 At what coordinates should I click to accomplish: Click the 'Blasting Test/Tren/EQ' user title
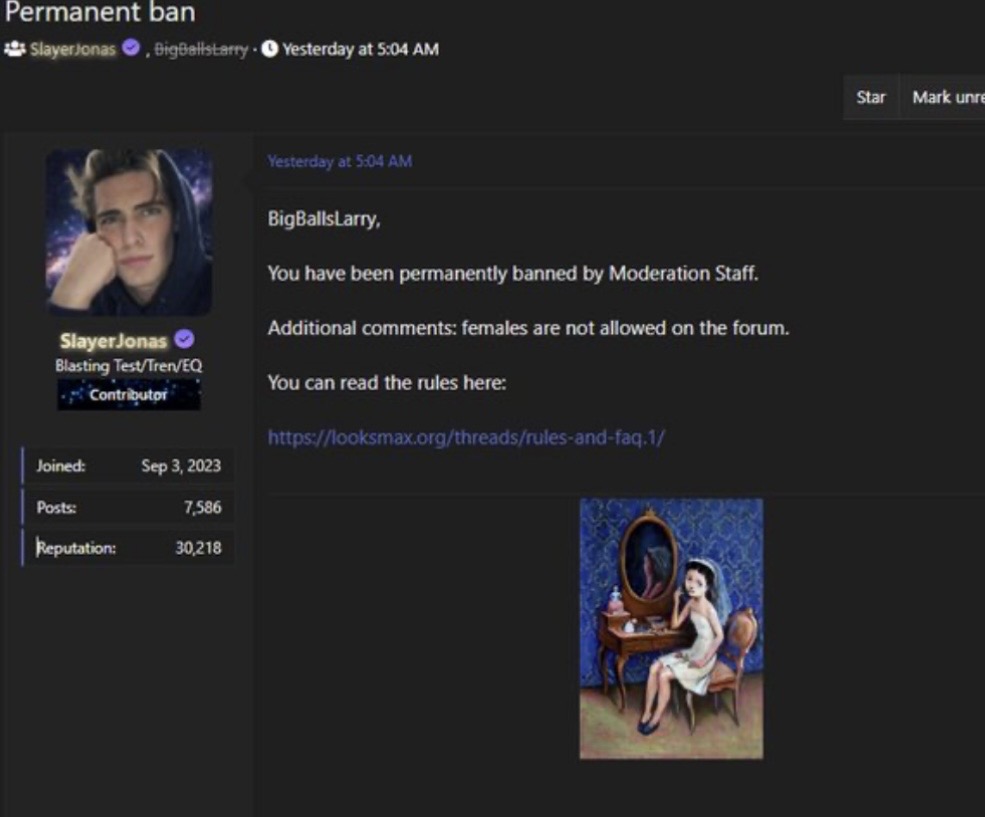click(129, 365)
